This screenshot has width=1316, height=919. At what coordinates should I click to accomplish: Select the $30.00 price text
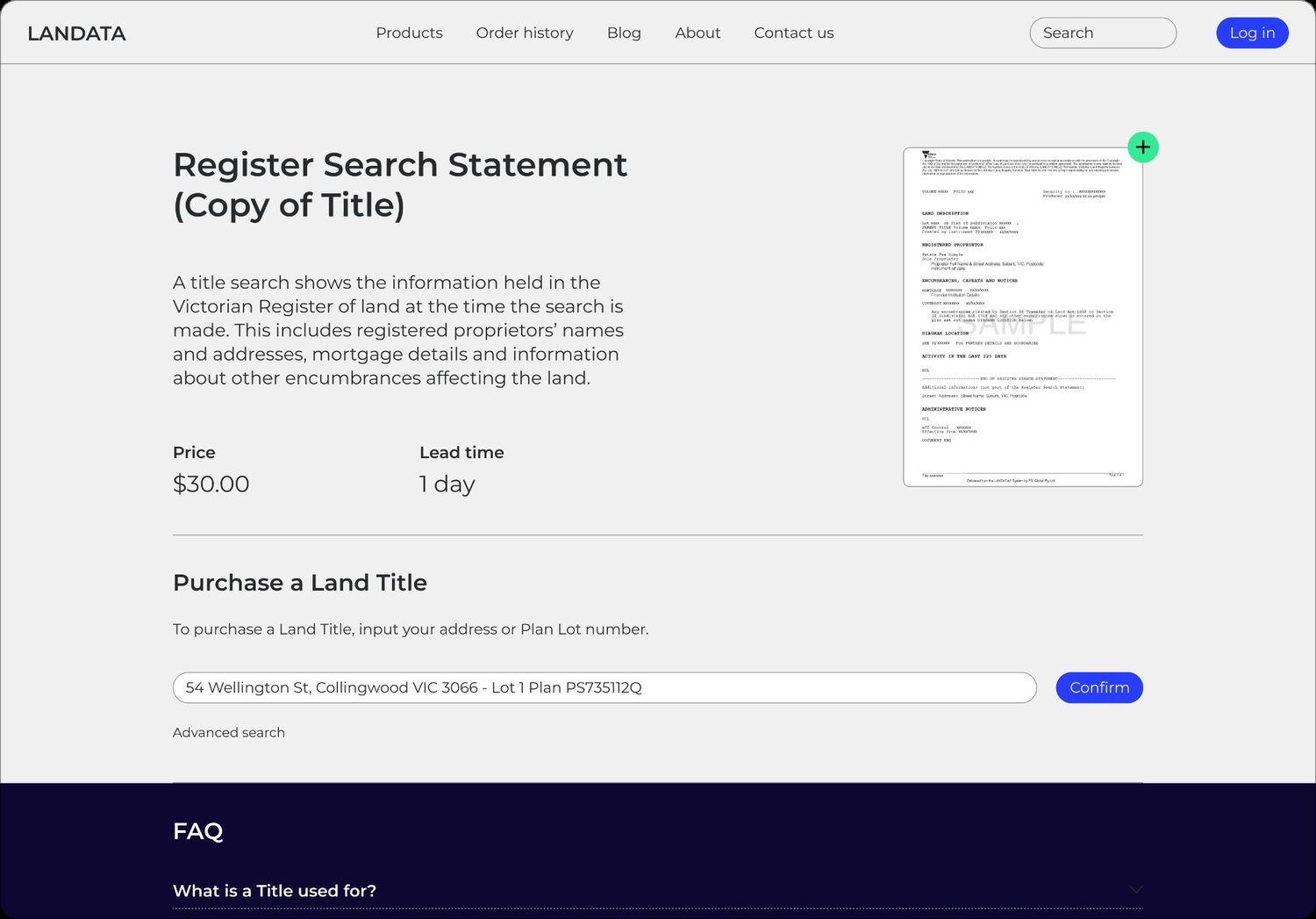click(x=211, y=484)
